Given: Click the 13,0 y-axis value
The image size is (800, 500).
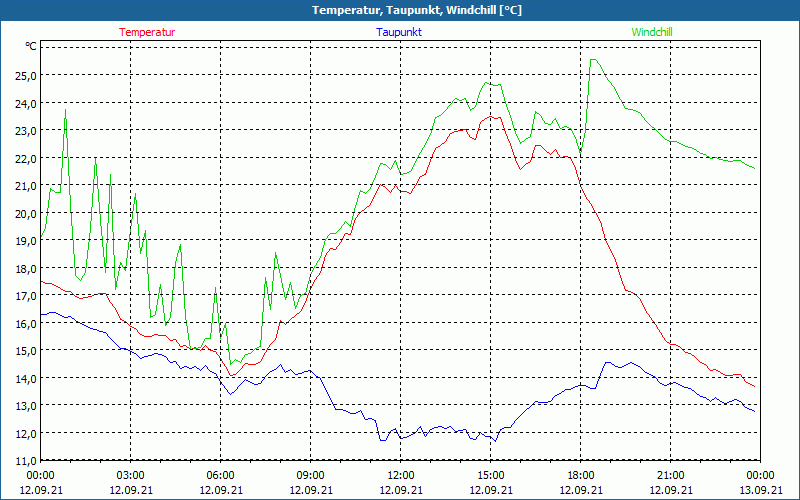Looking at the screenshot, I should coord(26,406).
